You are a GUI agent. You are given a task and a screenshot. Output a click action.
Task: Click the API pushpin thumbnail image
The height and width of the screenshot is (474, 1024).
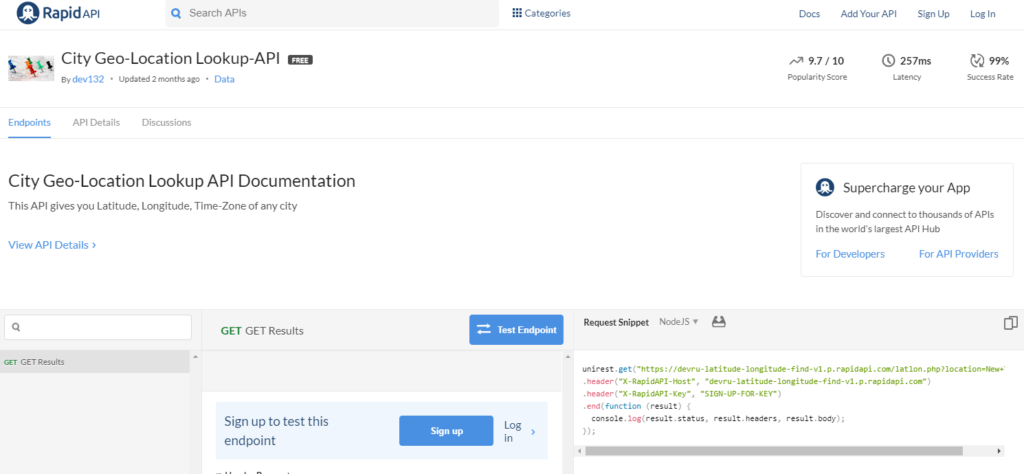click(31, 67)
